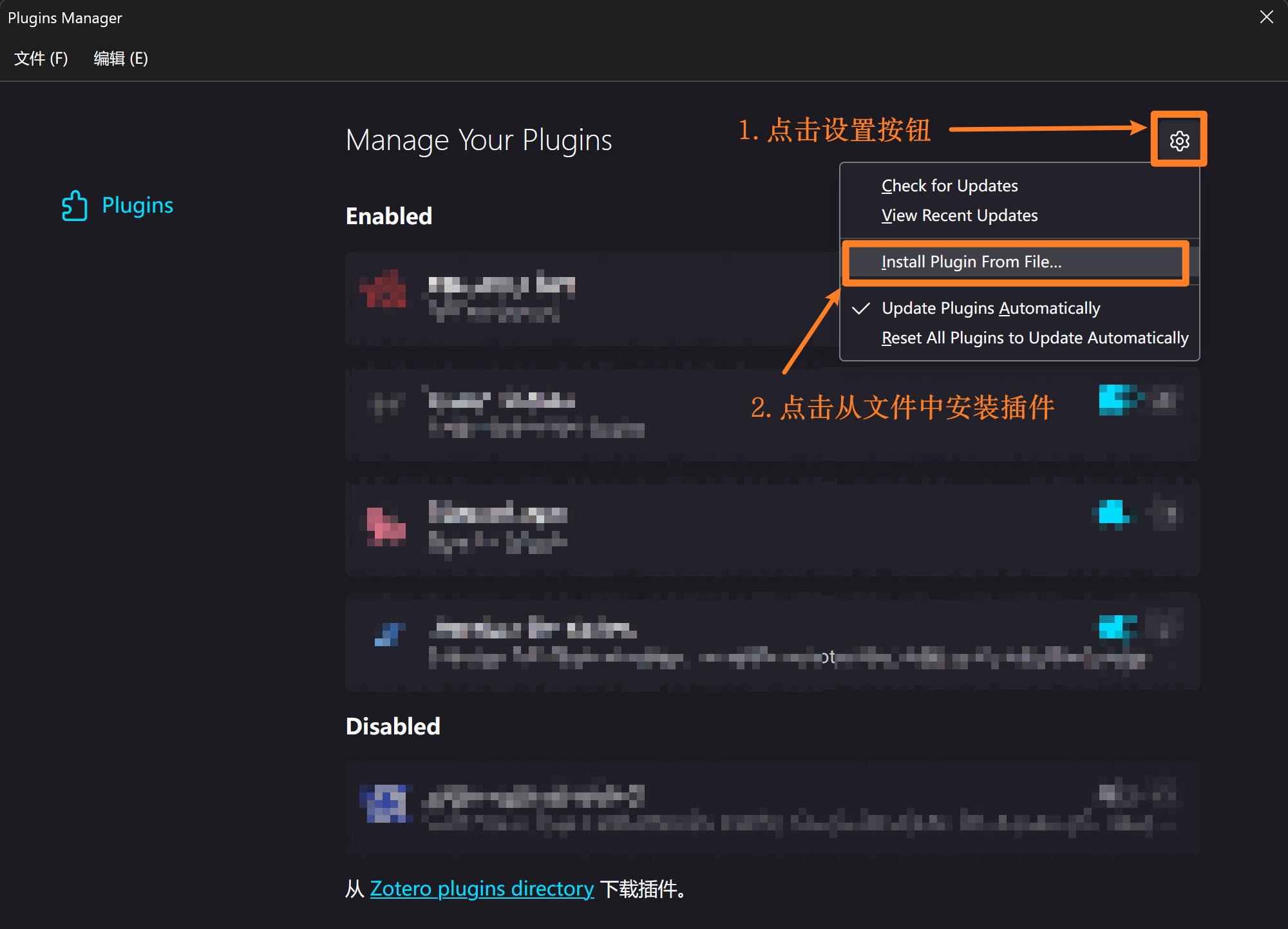Toggle off the fourth enabled plugin switch
The image size is (1288, 929).
click(1117, 626)
